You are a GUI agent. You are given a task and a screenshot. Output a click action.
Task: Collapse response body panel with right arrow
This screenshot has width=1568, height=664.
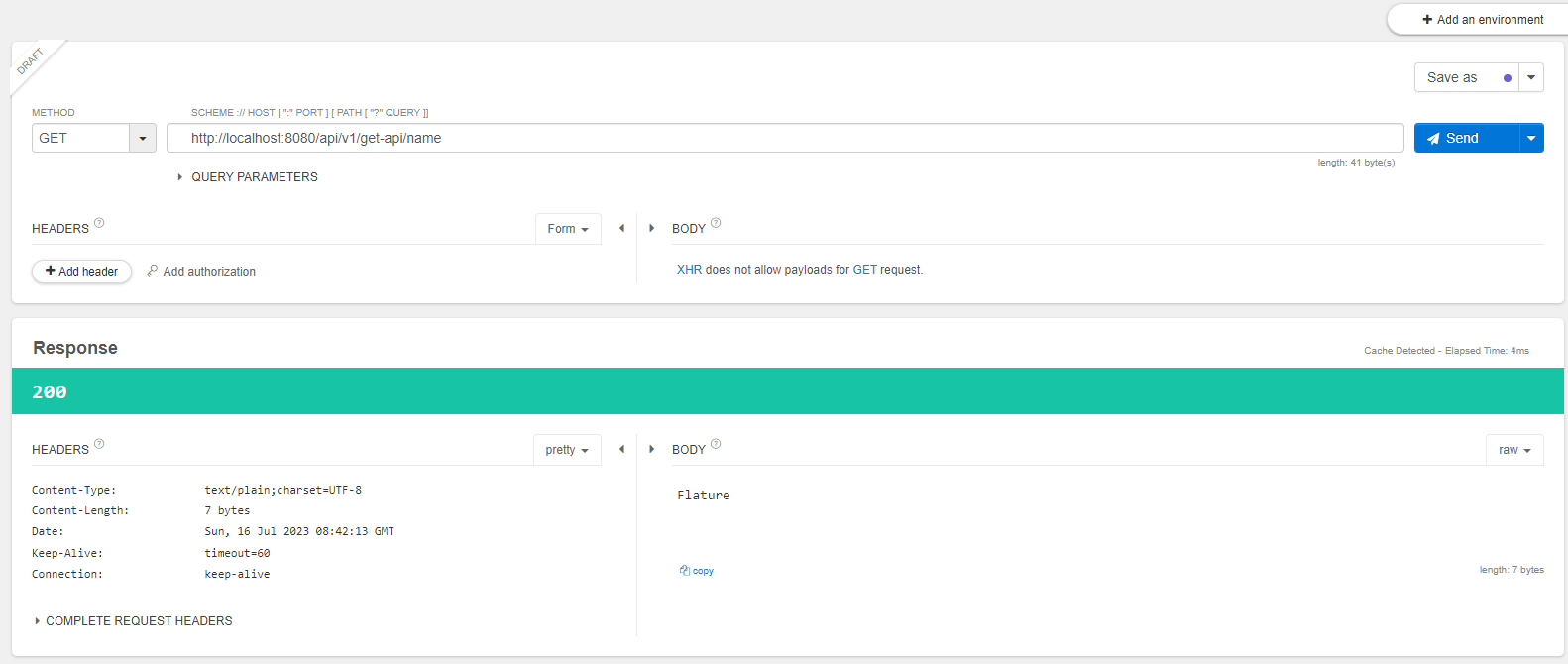(651, 449)
